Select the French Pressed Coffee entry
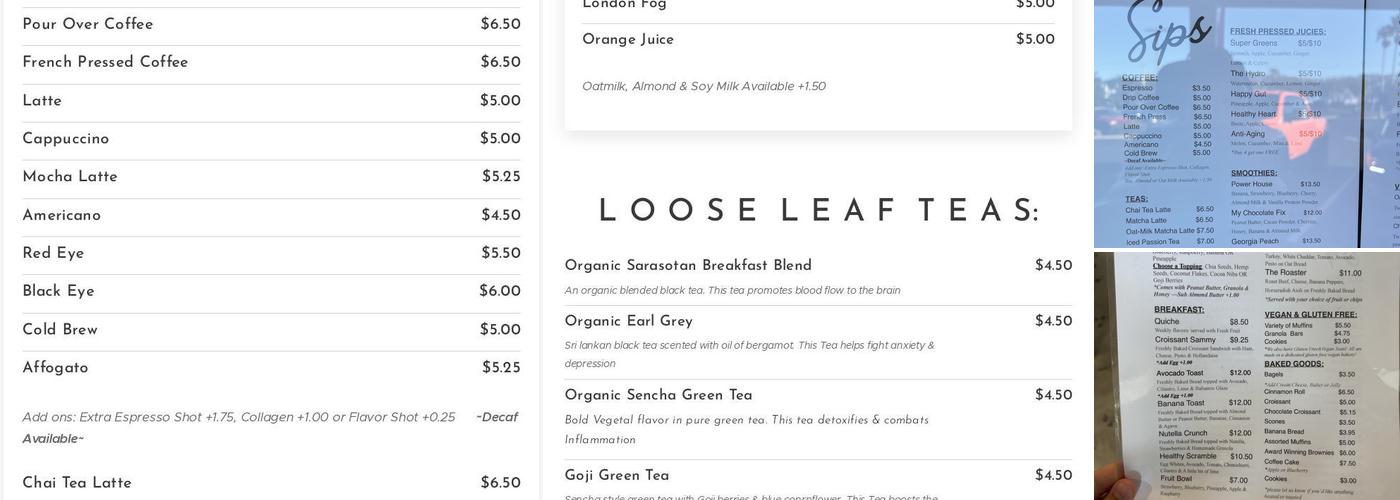This screenshot has width=1400, height=500. 105,63
